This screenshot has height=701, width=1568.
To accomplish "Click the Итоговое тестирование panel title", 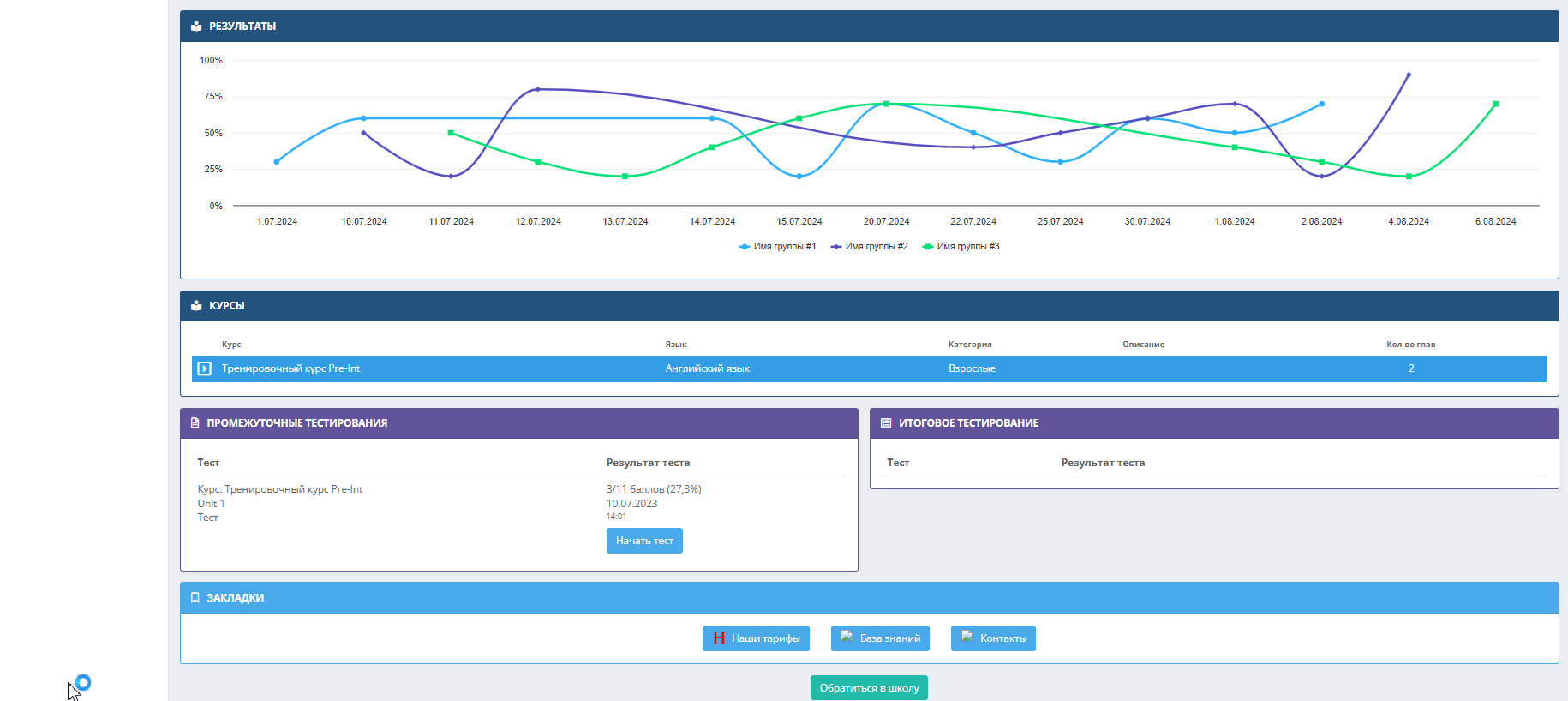I will [968, 423].
